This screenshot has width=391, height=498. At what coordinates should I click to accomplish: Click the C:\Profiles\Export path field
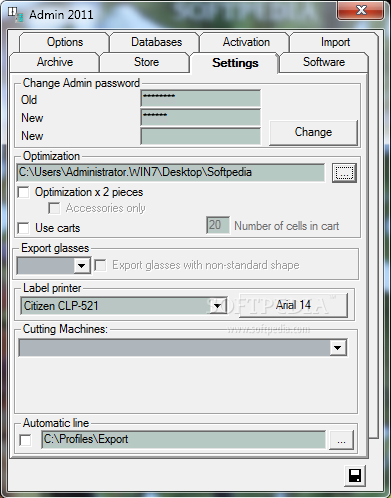[183, 440]
